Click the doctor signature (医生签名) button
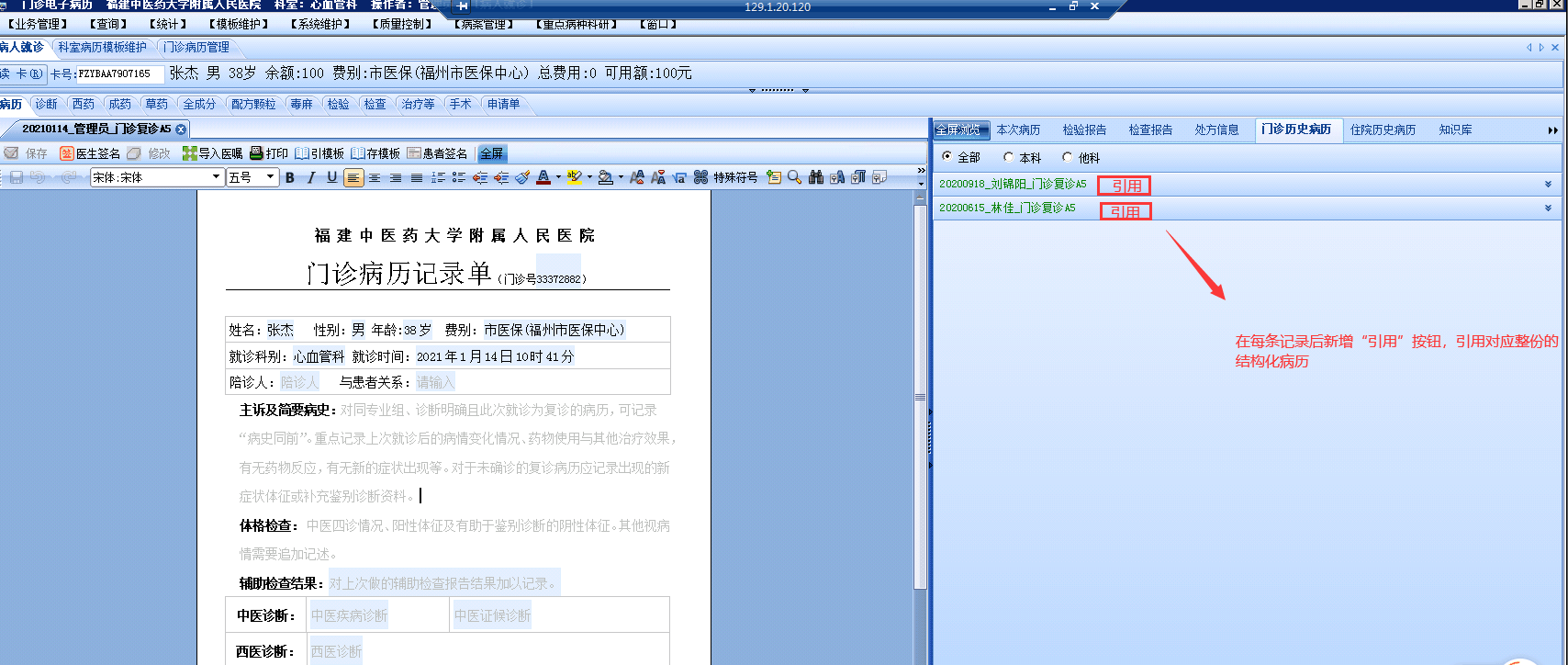 (x=90, y=153)
